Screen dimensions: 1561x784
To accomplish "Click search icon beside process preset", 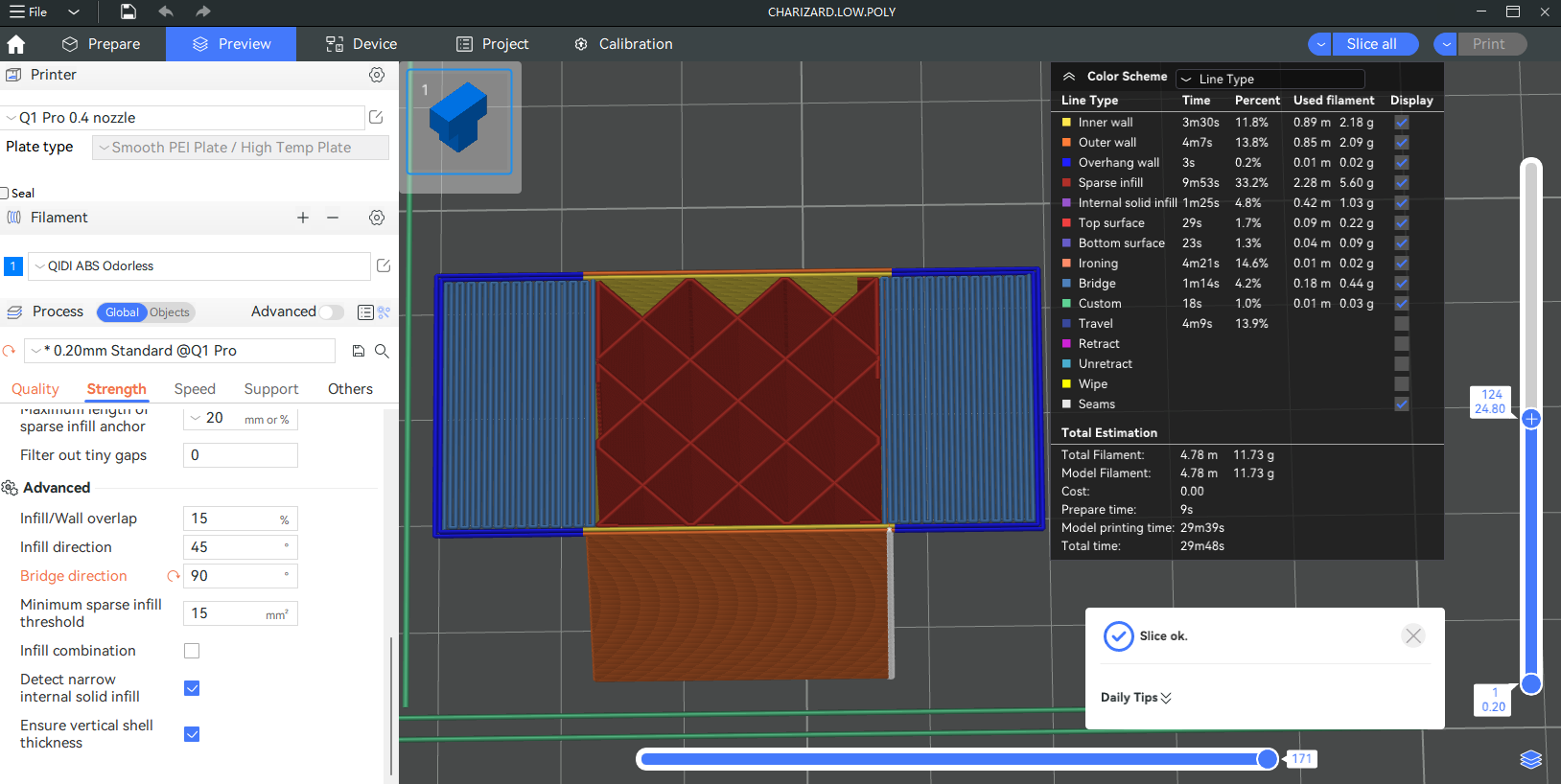I will pos(382,351).
